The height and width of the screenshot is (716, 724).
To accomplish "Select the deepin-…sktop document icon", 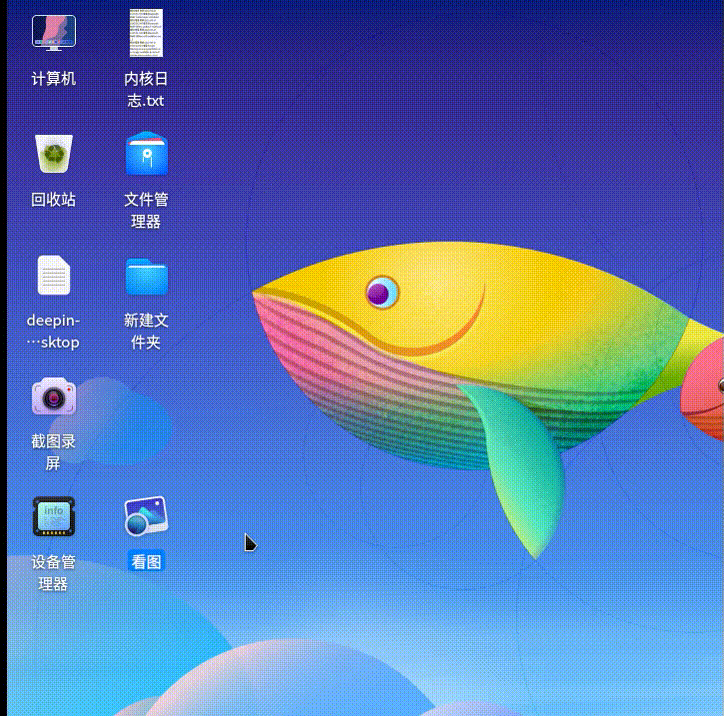I will pyautogui.click(x=54, y=275).
